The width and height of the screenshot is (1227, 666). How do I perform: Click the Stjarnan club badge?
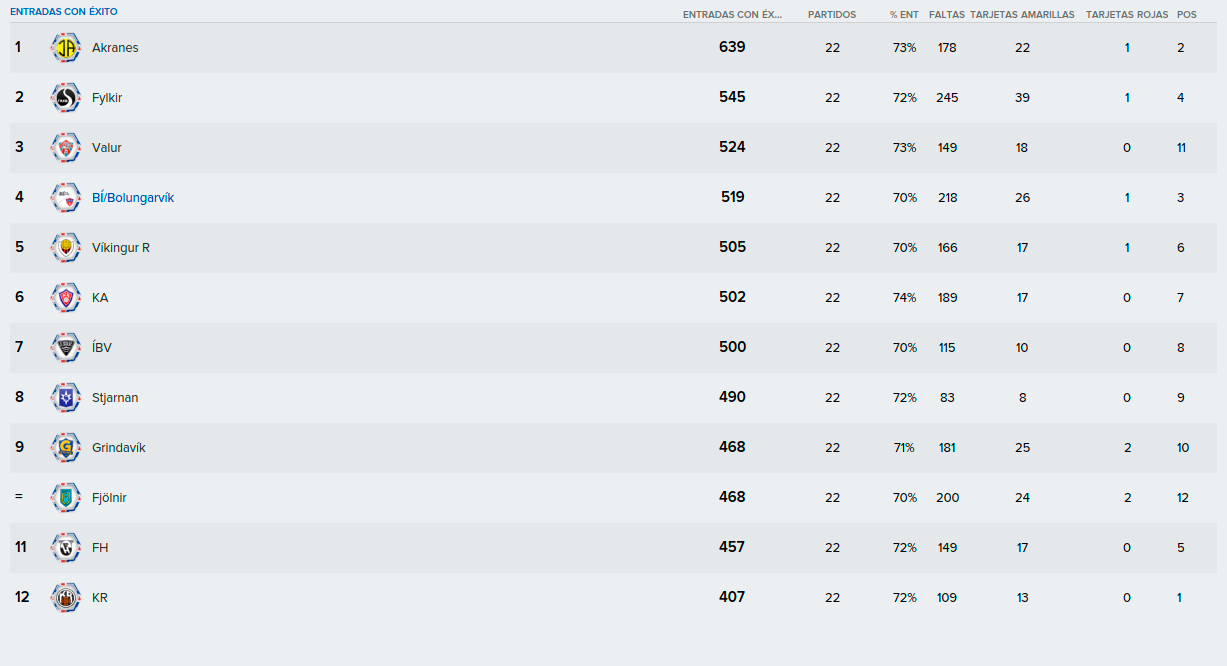pyautogui.click(x=66, y=398)
